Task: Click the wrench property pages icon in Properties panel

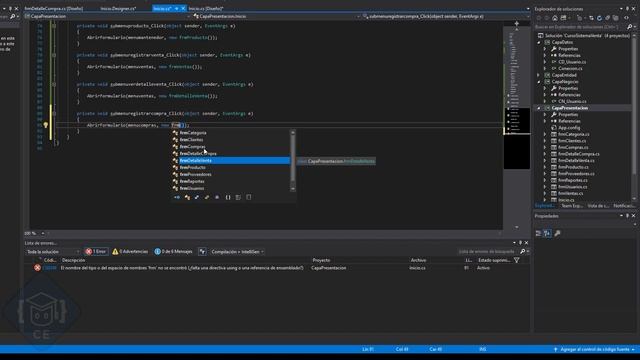Action: pyautogui.click(x=557, y=233)
